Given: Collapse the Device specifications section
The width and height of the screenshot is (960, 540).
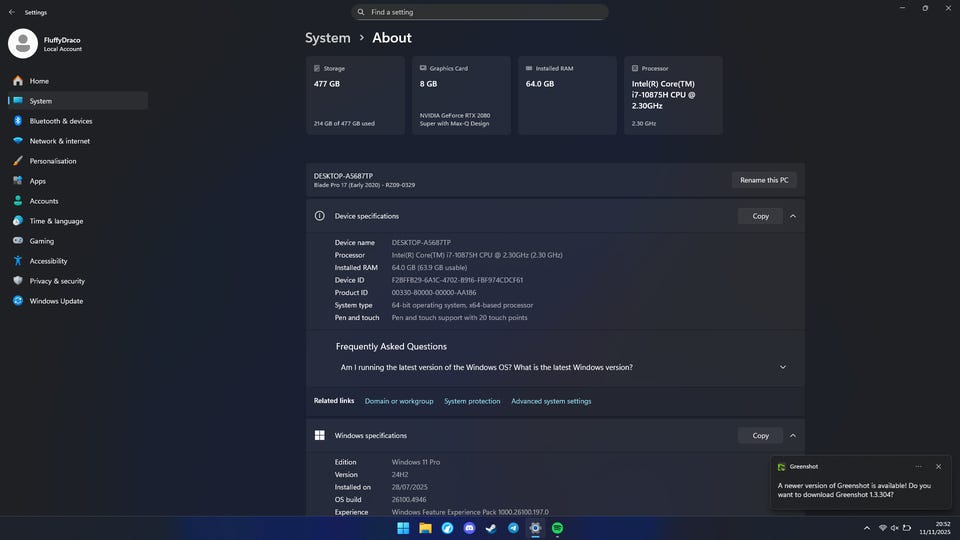Looking at the screenshot, I should 793,216.
